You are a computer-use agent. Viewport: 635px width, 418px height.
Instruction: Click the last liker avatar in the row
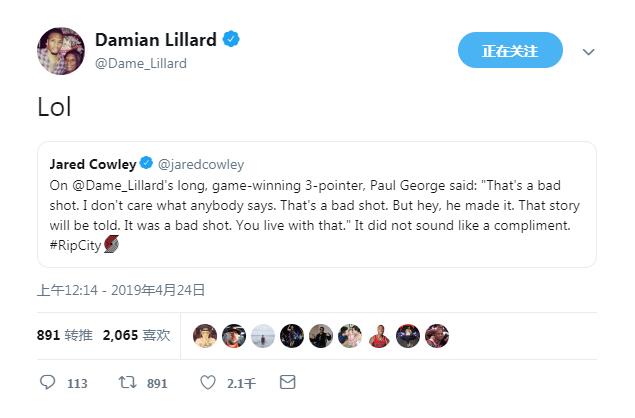(x=437, y=335)
